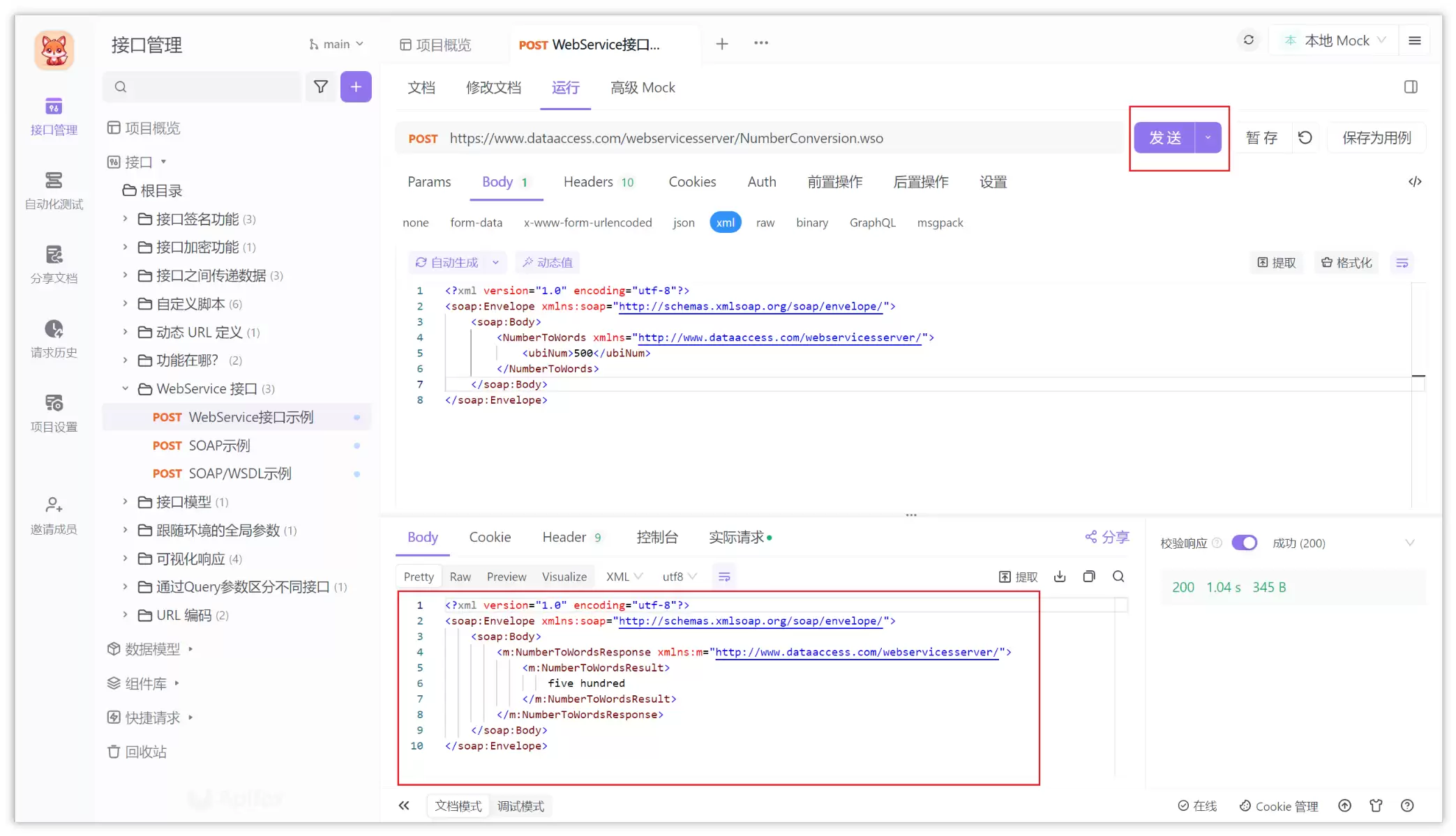This screenshot has height=836, width=1456.
Task: Click the sidebar search input field
Action: [x=202, y=86]
